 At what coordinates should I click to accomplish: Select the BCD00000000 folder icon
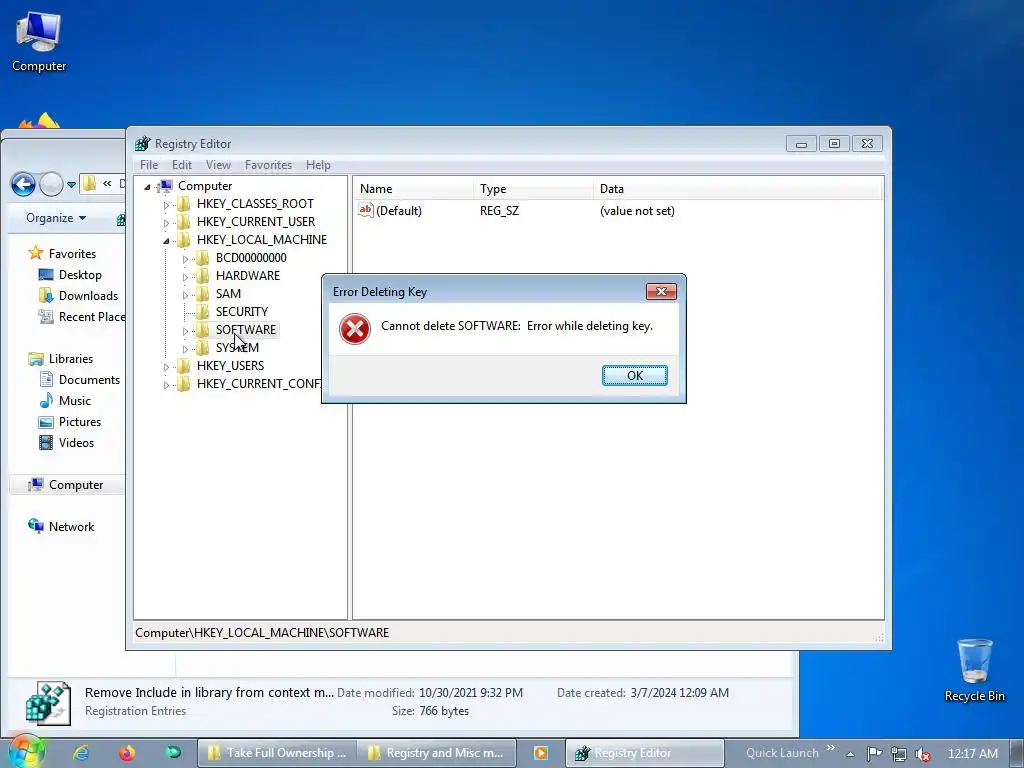click(x=202, y=257)
